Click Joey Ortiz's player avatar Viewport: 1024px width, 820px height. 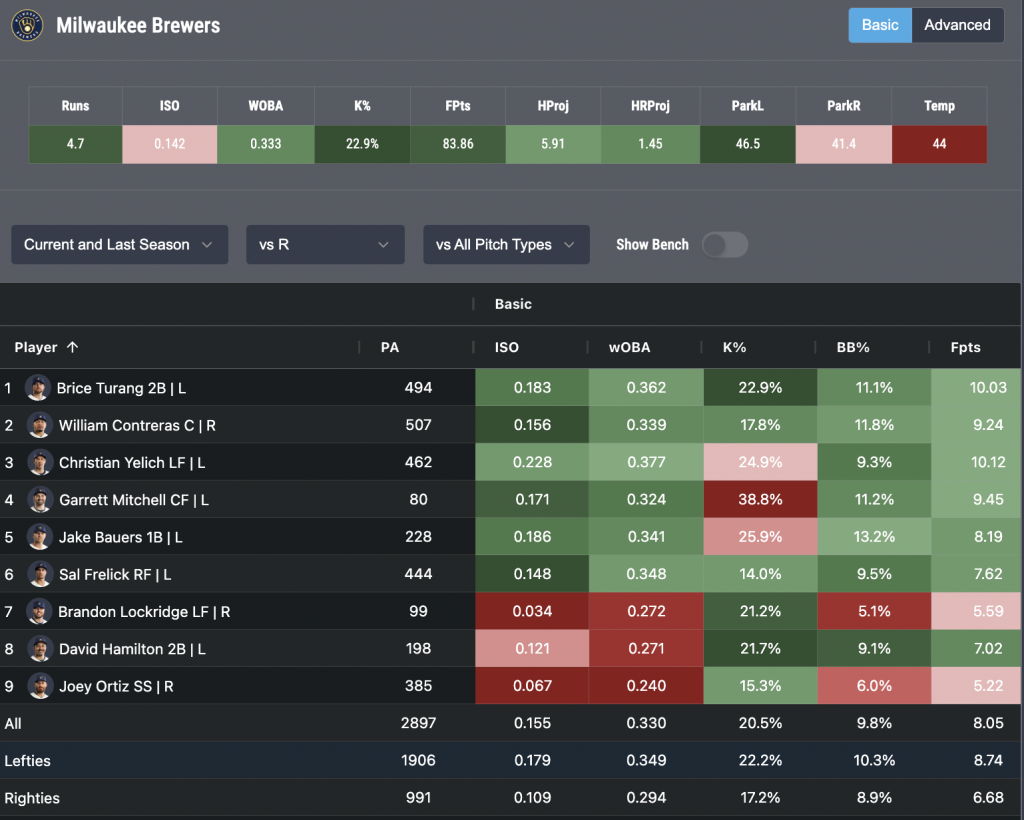coord(38,686)
